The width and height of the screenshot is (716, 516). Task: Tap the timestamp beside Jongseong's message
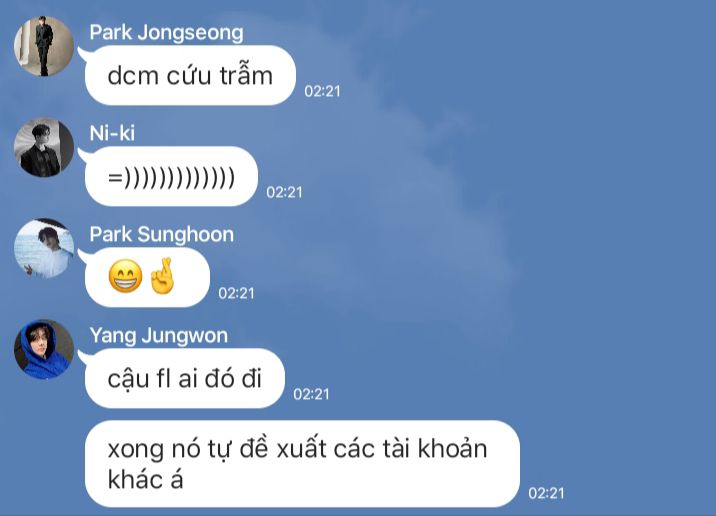point(322,91)
